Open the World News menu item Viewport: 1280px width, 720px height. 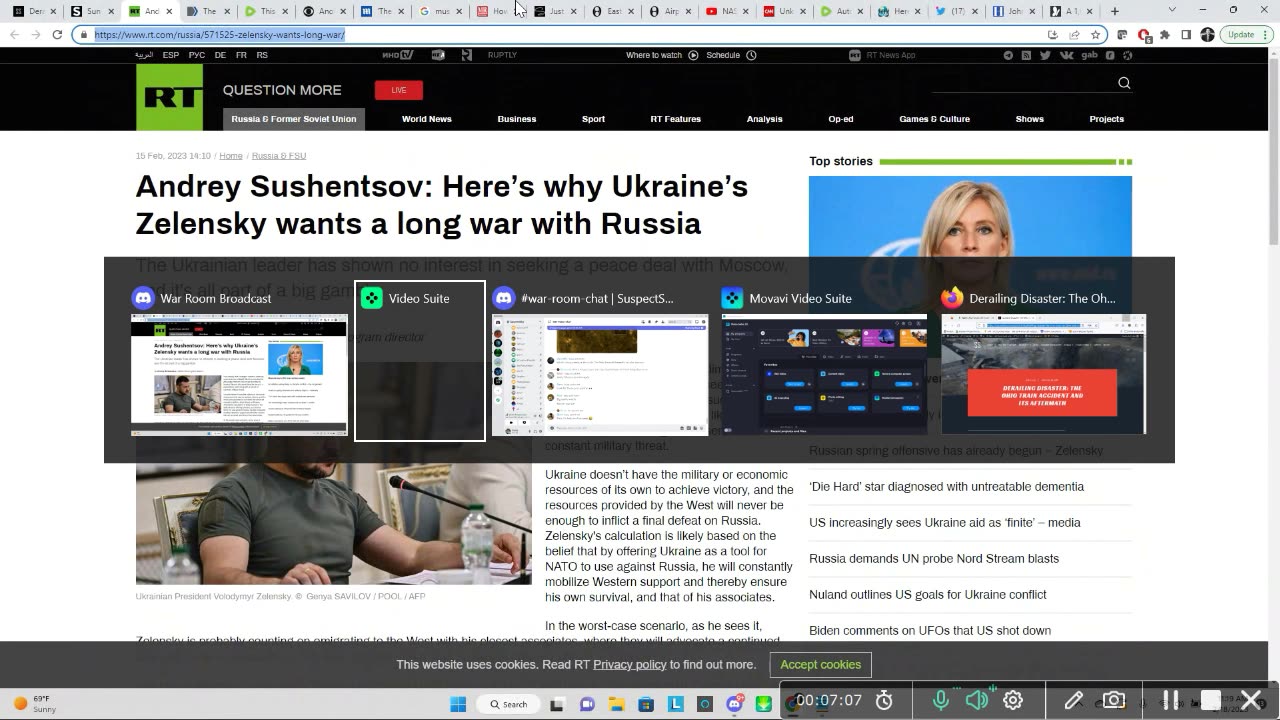tap(427, 119)
